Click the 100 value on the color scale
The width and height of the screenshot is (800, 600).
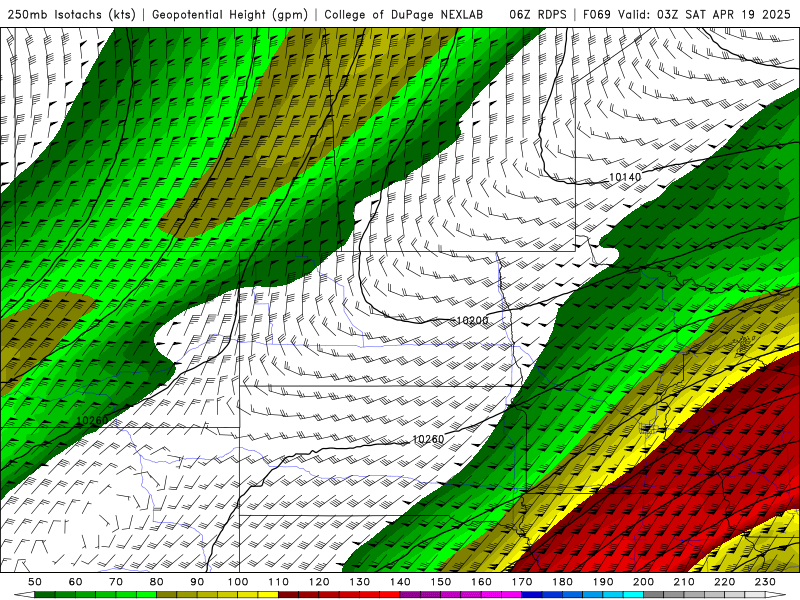click(x=238, y=582)
